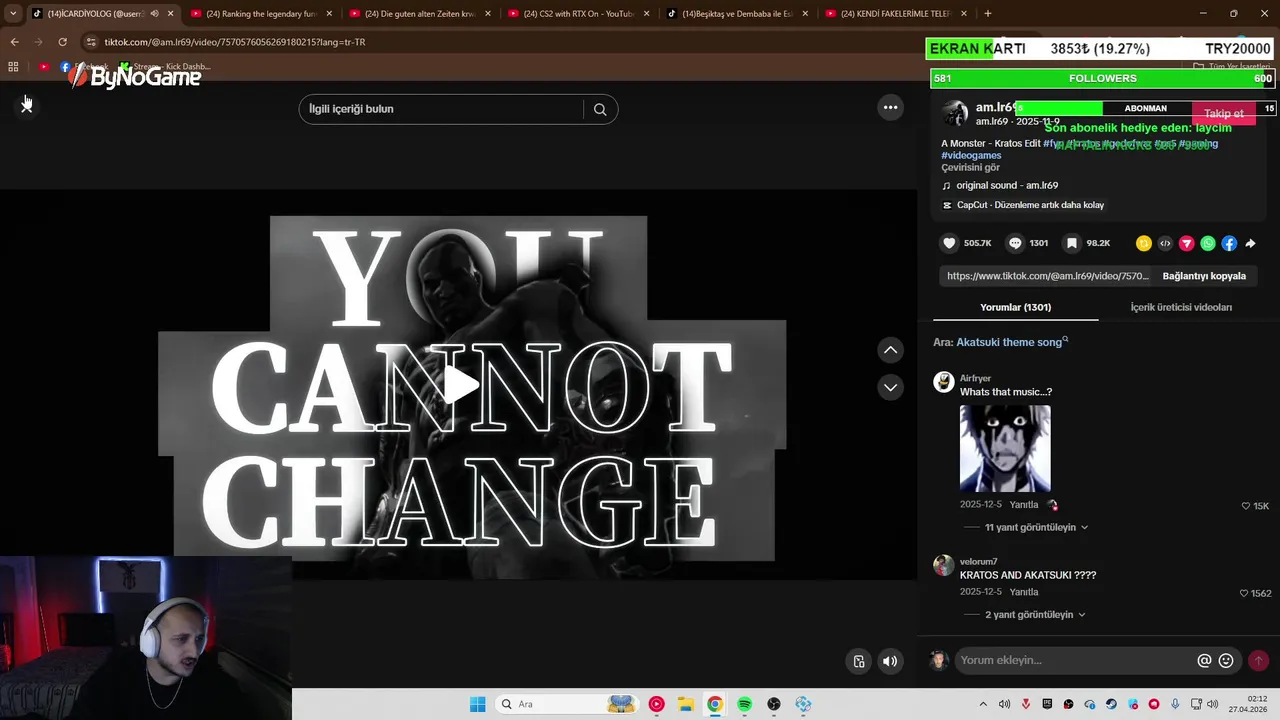Image resolution: width=1280 pixels, height=720 pixels.
Task: Click 'Çevirisini gör' translation link
Action: (x=970, y=167)
